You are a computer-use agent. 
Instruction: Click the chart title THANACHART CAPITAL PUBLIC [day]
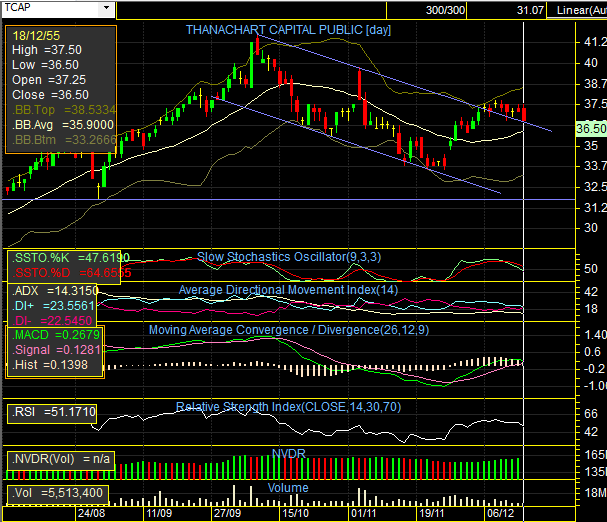[288, 30]
